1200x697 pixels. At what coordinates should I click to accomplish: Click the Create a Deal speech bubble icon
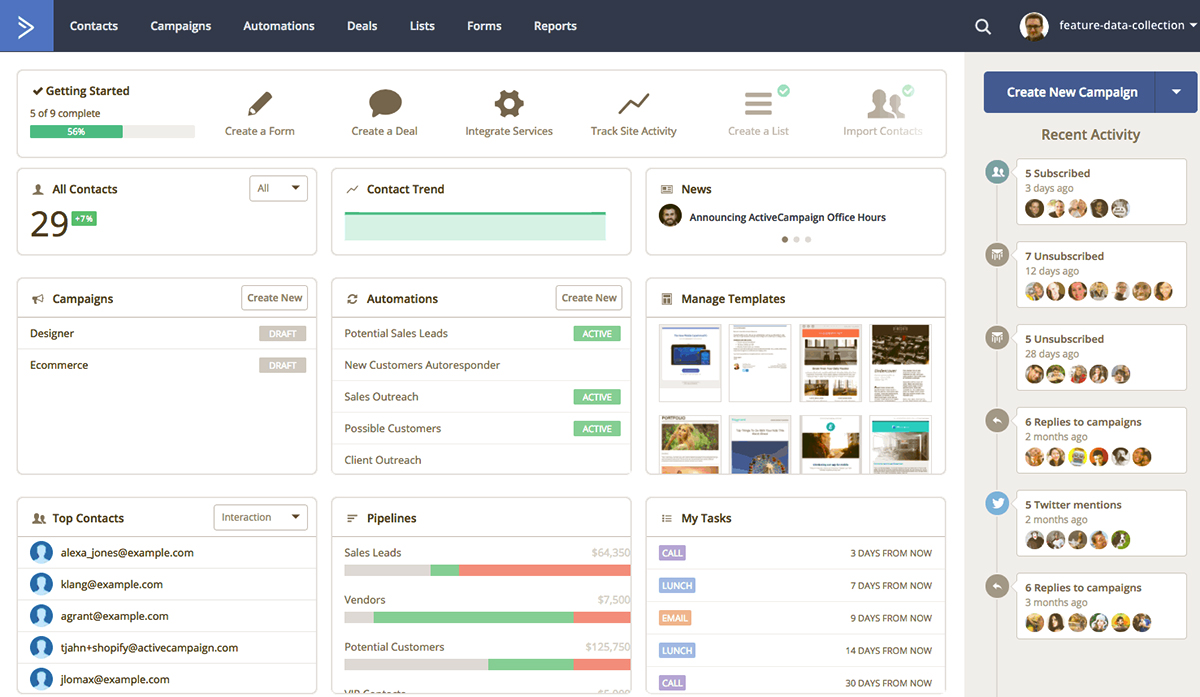[x=385, y=104]
